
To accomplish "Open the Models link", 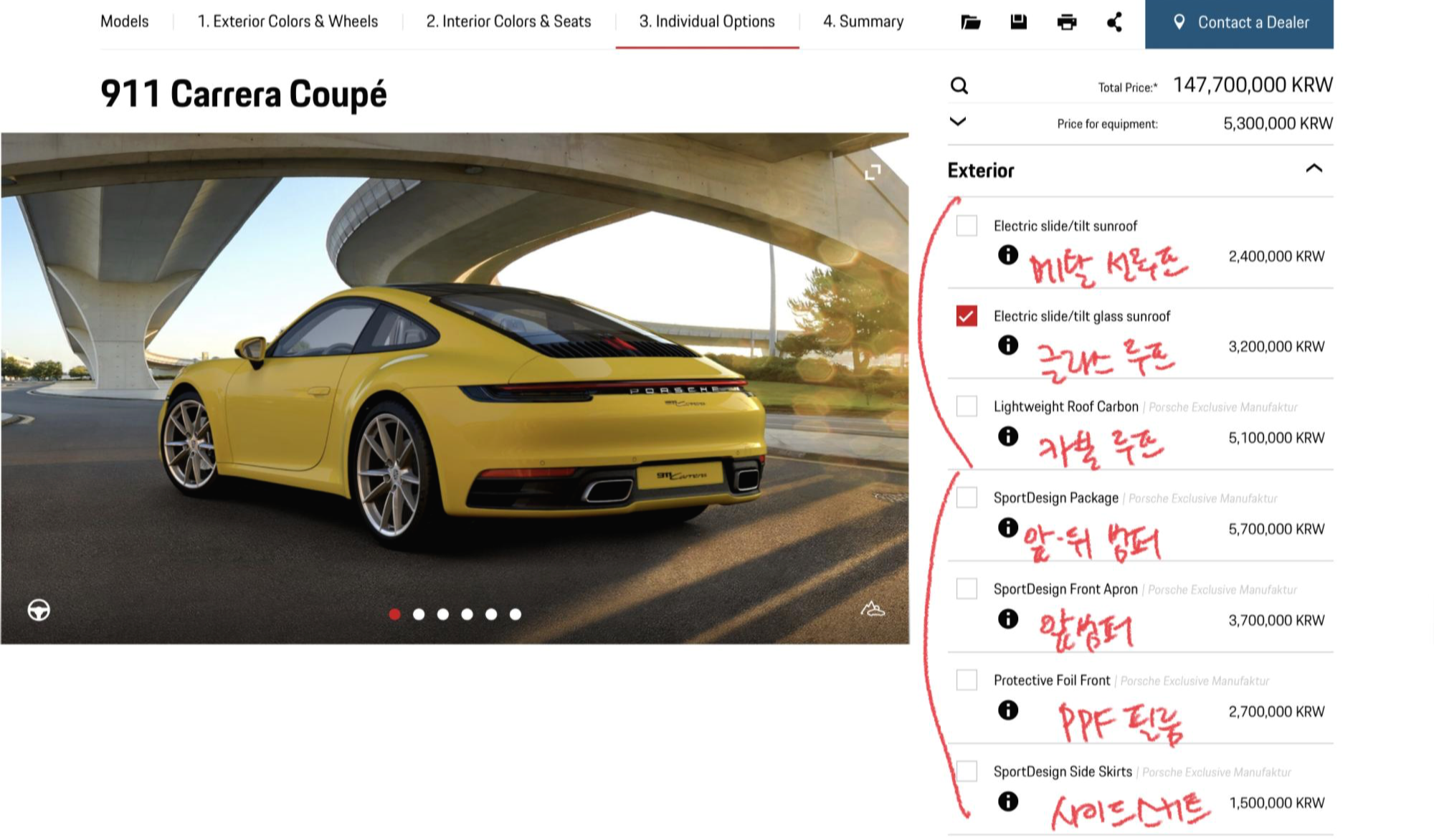I will pyautogui.click(x=125, y=22).
